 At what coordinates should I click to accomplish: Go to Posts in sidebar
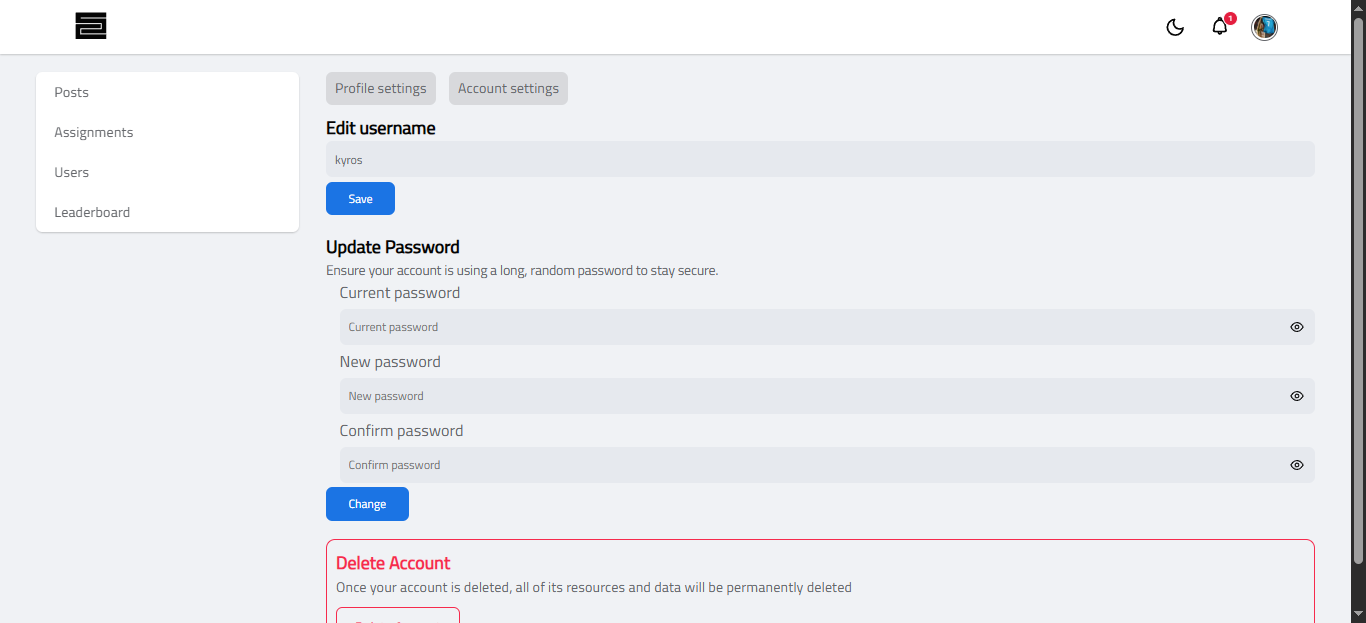coord(72,92)
